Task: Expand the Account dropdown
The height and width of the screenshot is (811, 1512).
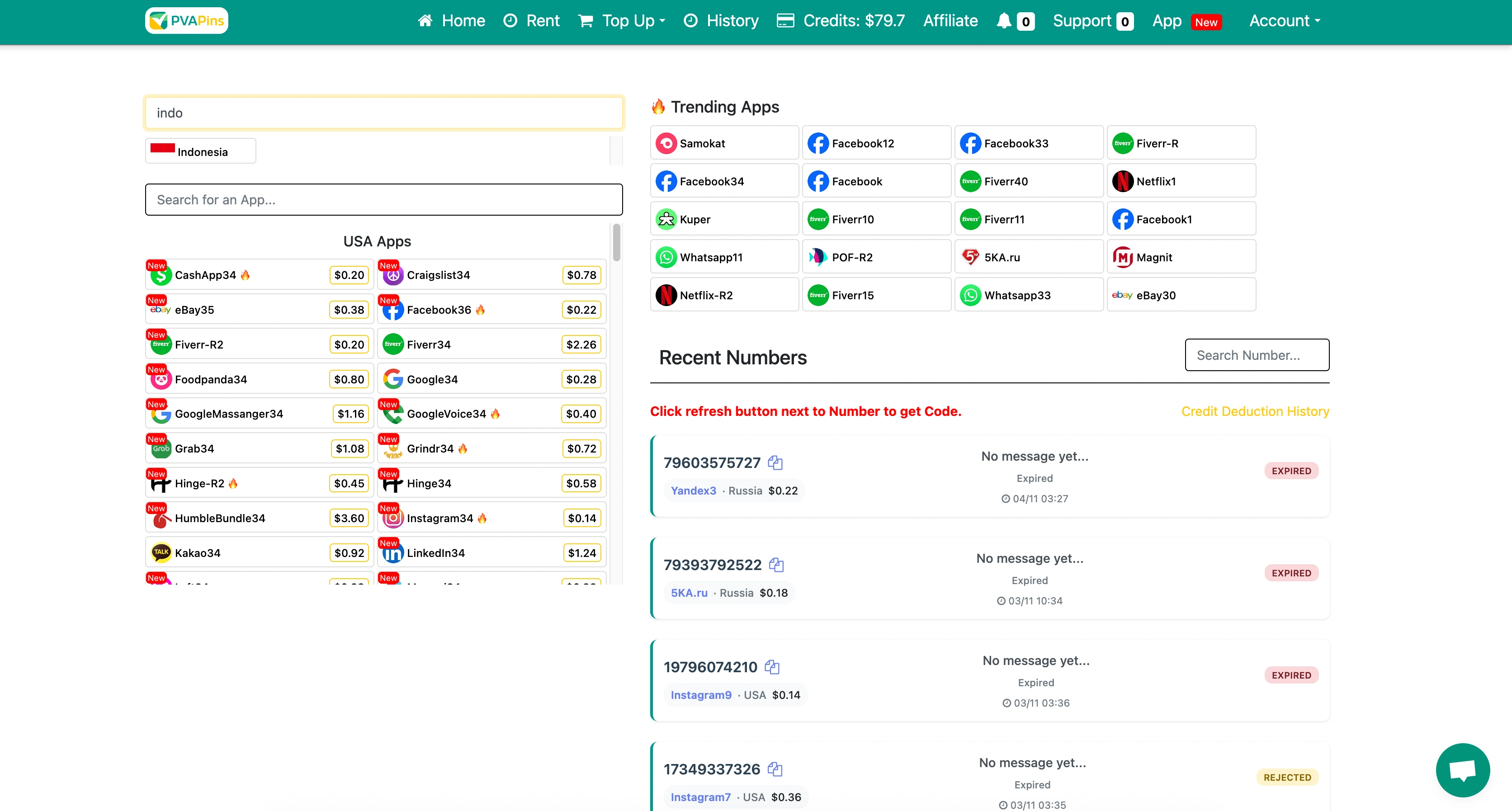Action: 1284,21
